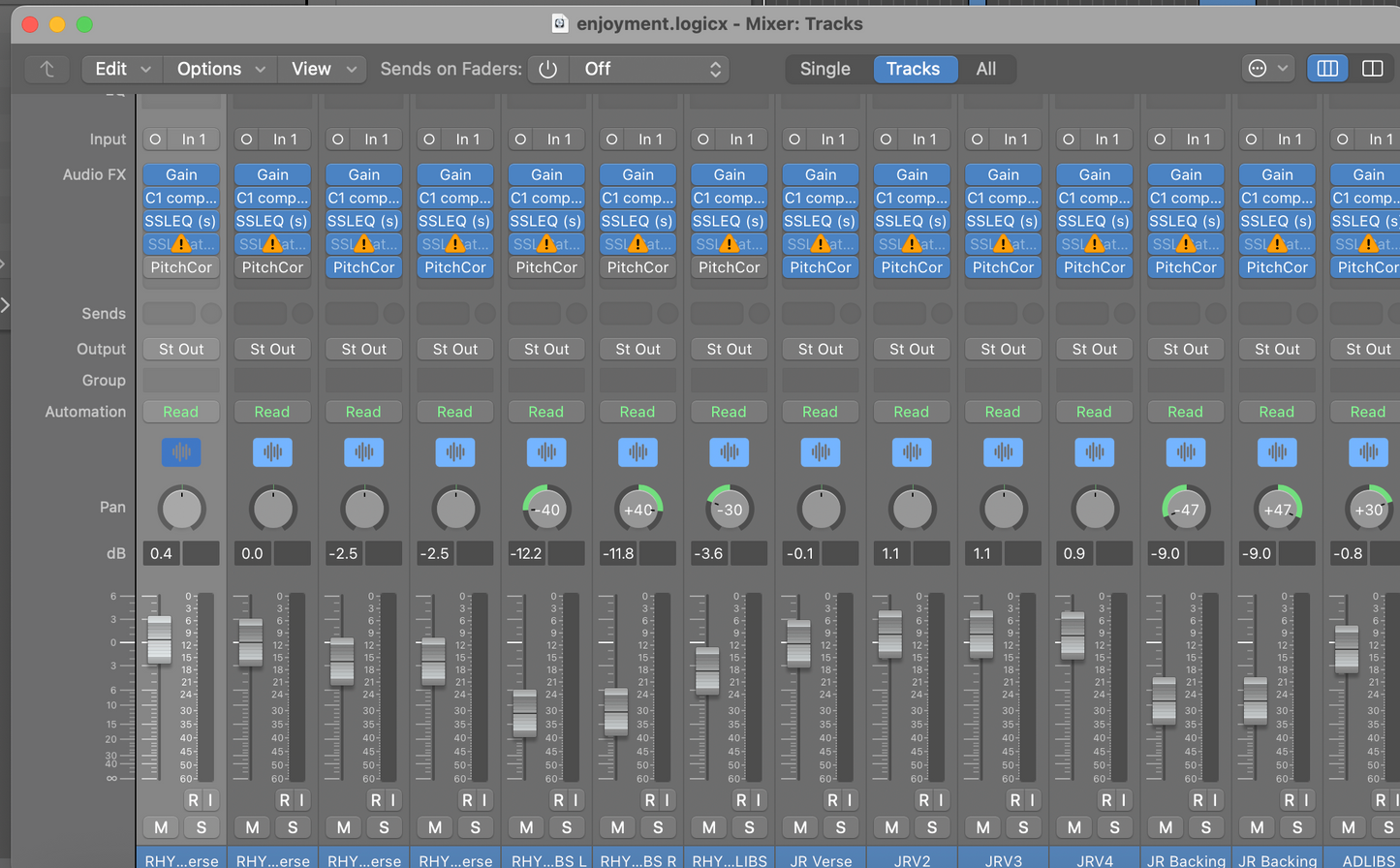Click the RHY...LIBS strip waveform icon

point(729,451)
